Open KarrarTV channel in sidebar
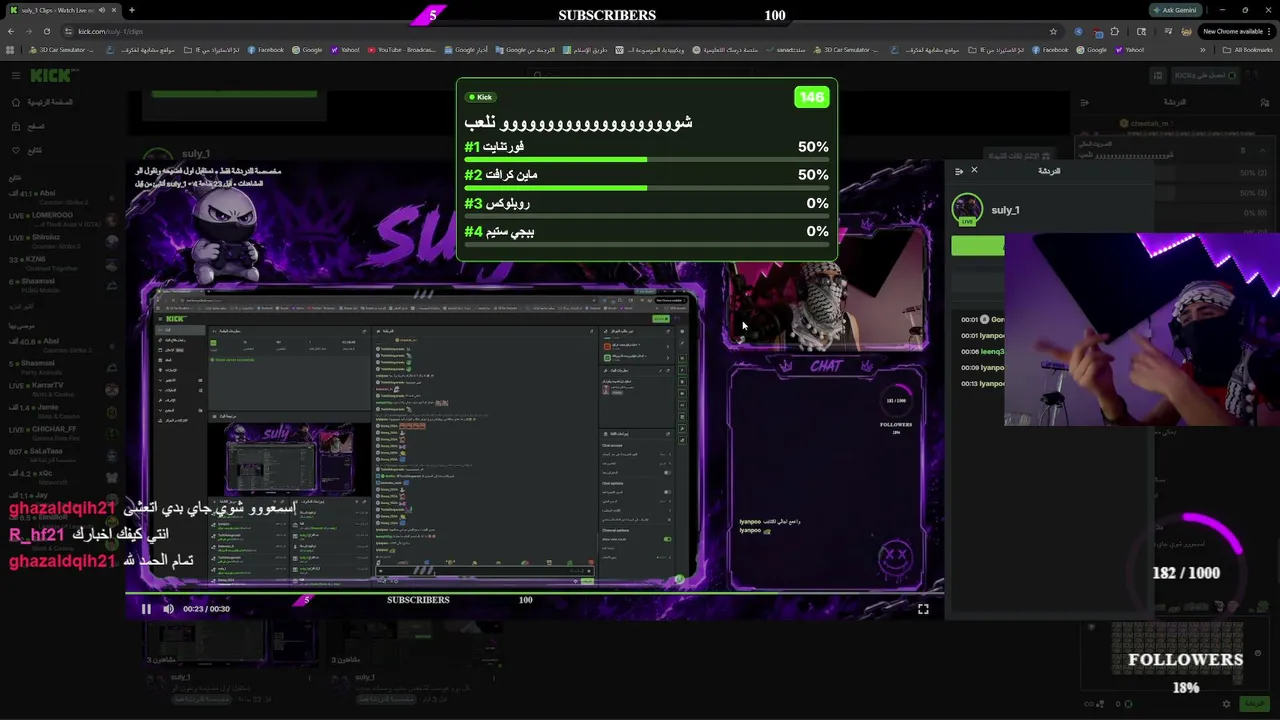 coord(60,389)
